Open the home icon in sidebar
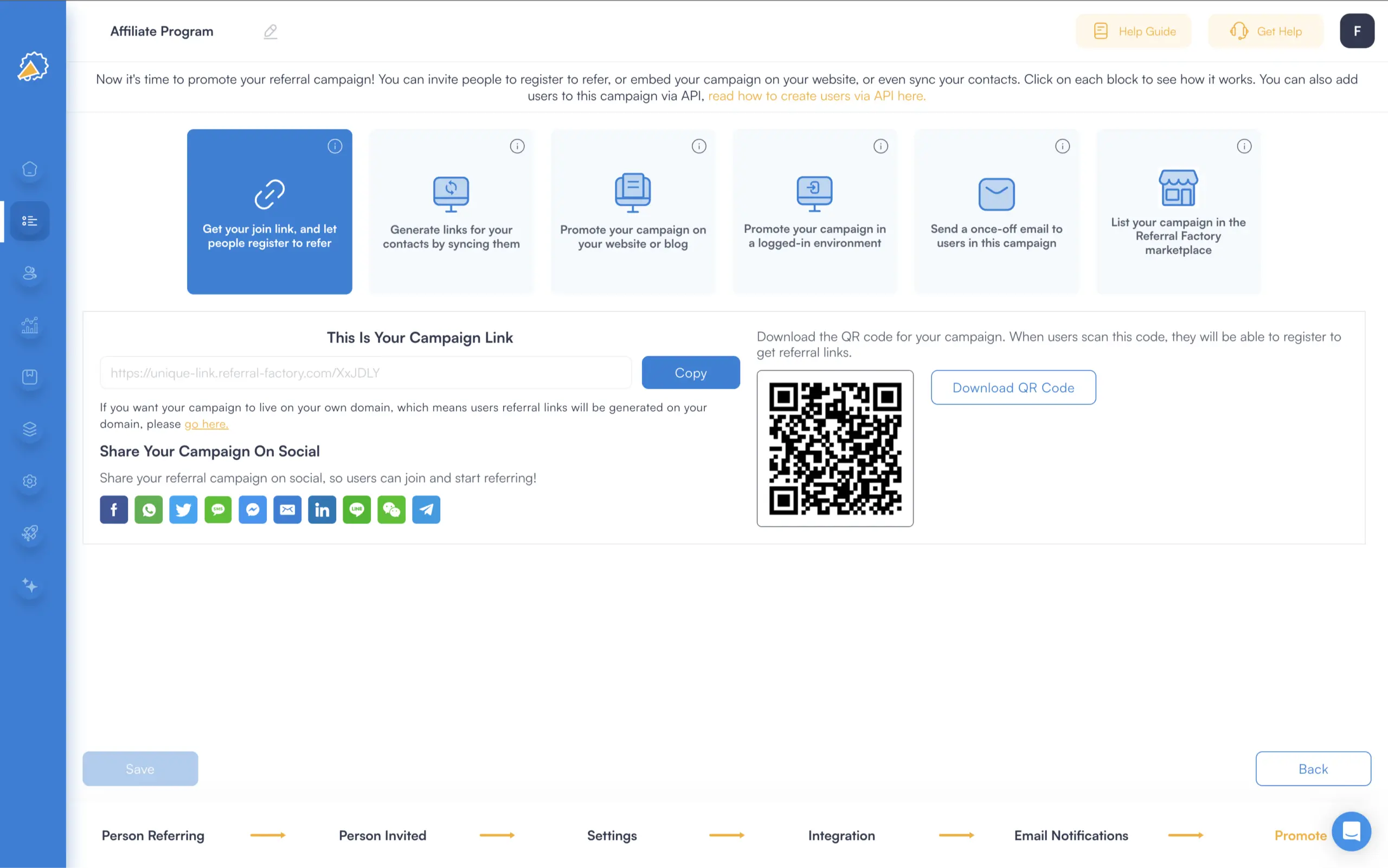Viewport: 1388px width, 868px height. tap(30, 169)
